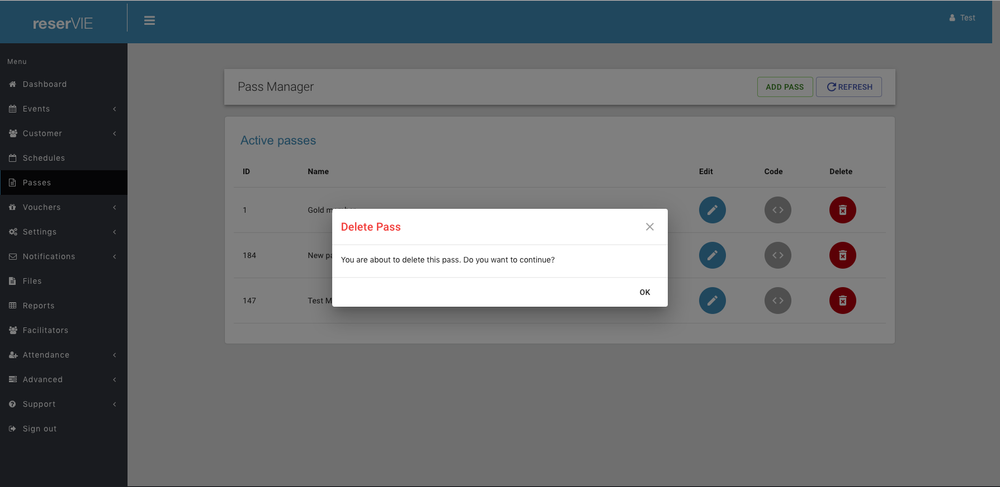1000x487 pixels.
Task: Click the Files page icon
Action: tap(12, 281)
